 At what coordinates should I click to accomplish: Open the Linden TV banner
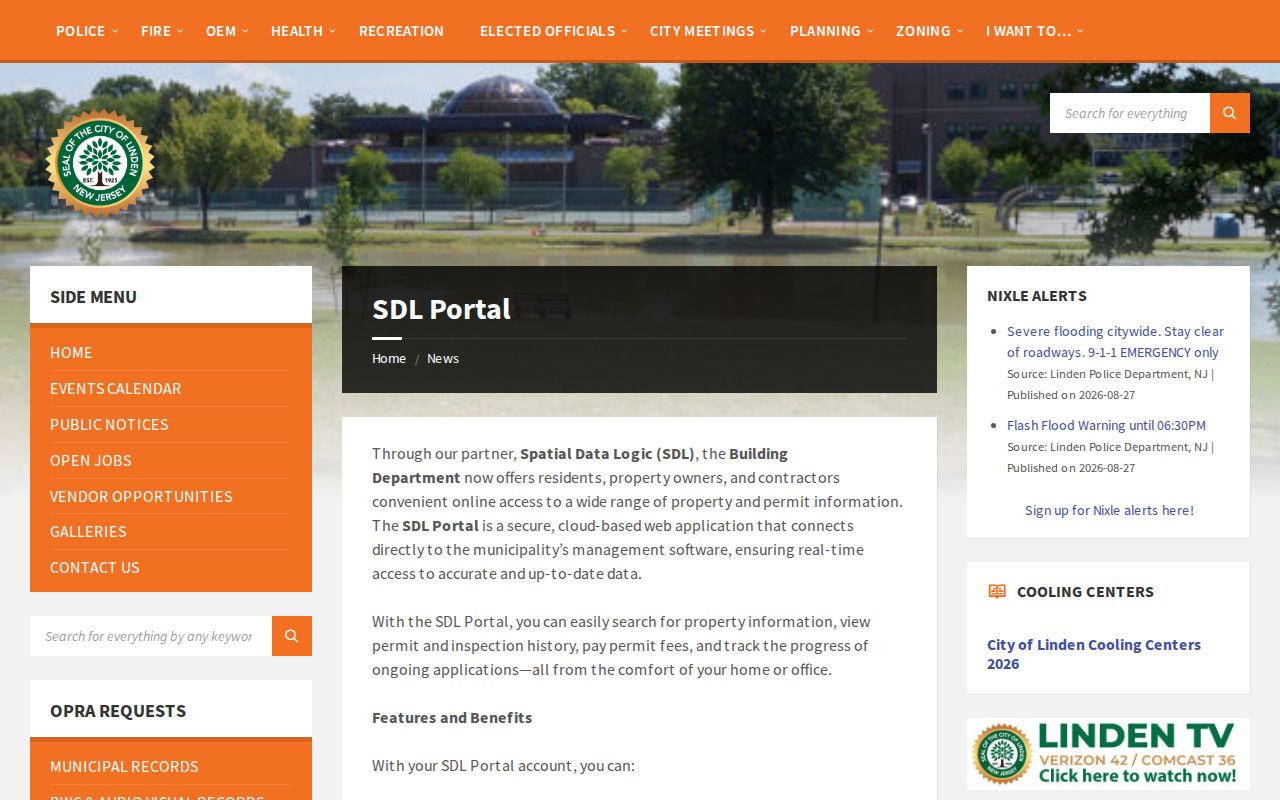(1108, 754)
